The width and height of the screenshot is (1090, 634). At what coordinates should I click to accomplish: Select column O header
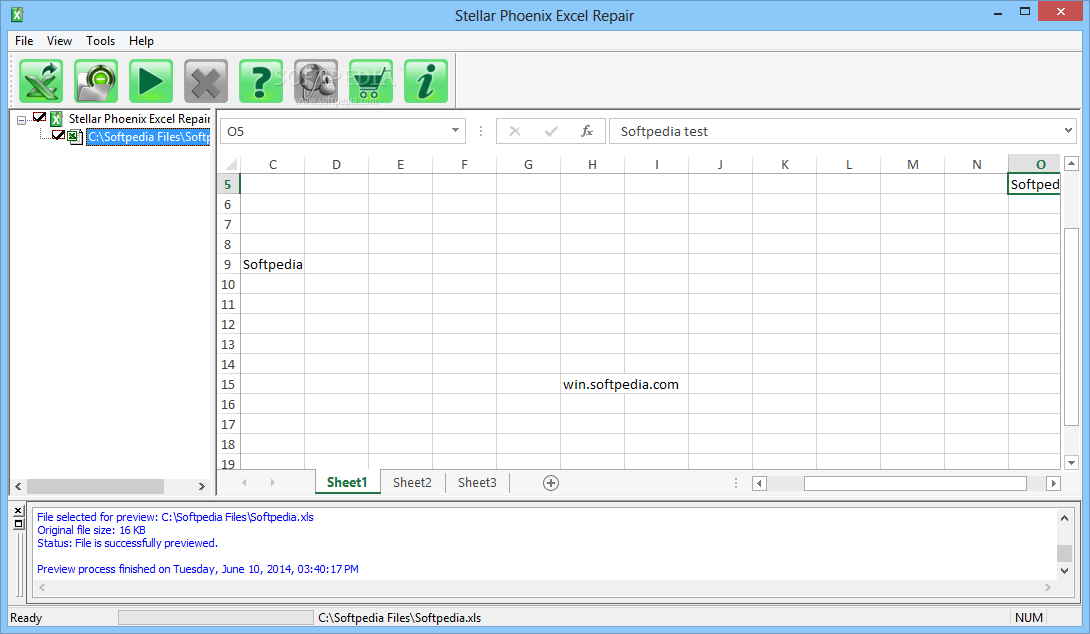click(1034, 165)
